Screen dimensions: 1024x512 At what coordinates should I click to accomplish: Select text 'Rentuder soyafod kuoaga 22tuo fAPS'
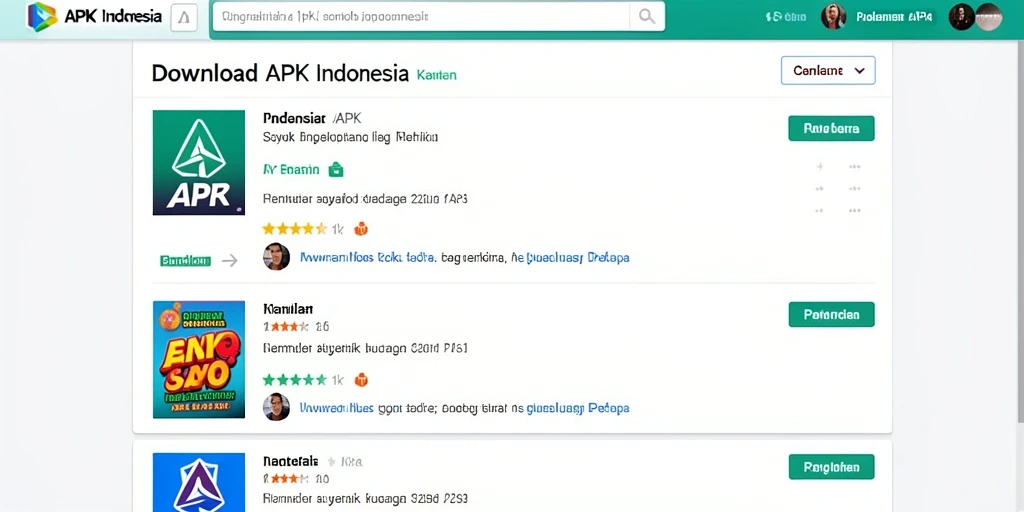(x=365, y=199)
